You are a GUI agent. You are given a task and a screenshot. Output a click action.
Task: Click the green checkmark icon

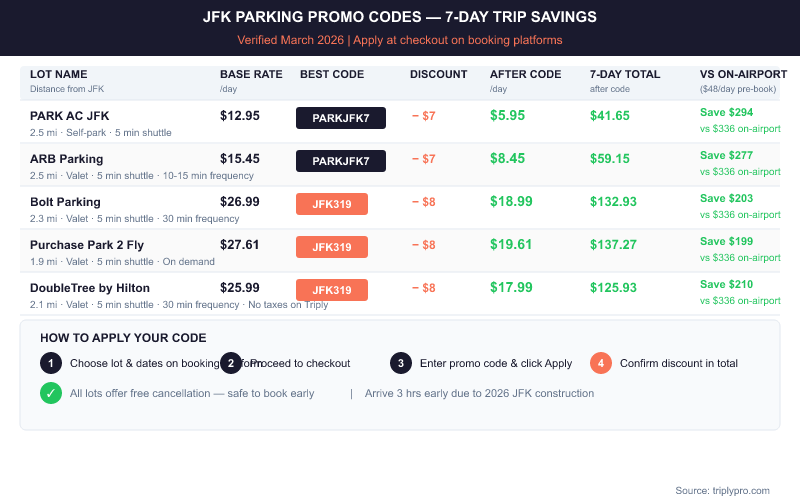coord(51,393)
